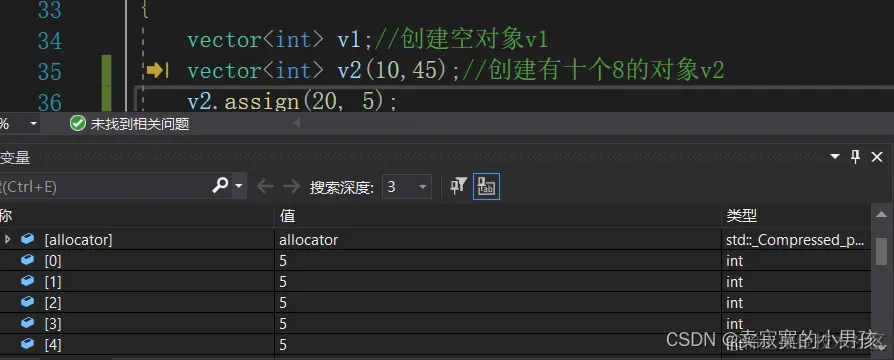Click the 值 column header
This screenshot has height=360, width=894.
pyautogui.click(x=497, y=216)
